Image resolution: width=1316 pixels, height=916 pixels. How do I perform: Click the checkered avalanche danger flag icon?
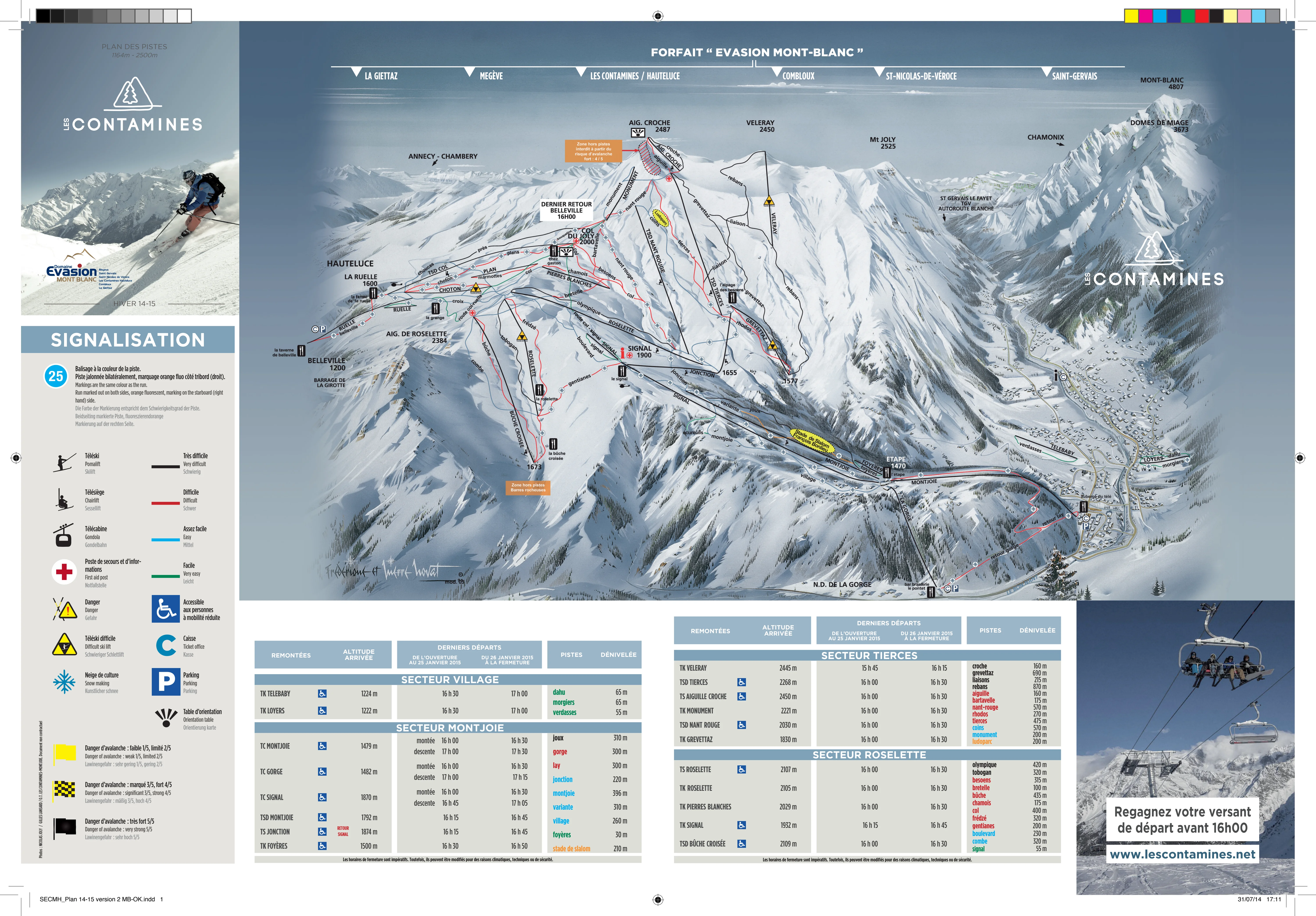(64, 791)
